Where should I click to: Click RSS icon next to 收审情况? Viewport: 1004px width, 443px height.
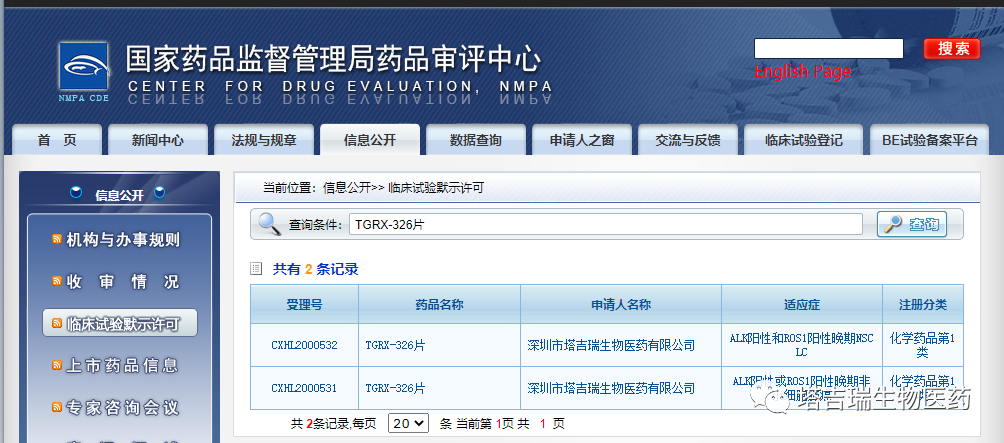pyautogui.click(x=57, y=282)
